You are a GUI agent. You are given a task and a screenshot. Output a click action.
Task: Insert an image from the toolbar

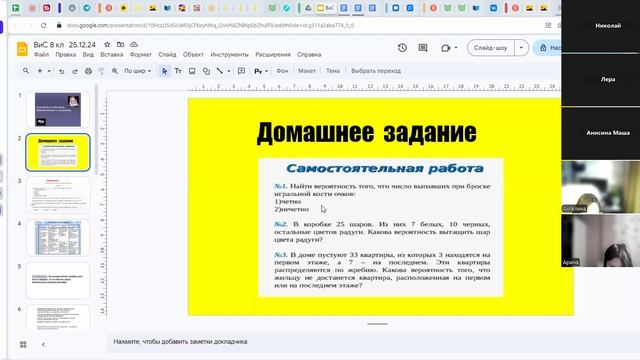click(x=192, y=71)
